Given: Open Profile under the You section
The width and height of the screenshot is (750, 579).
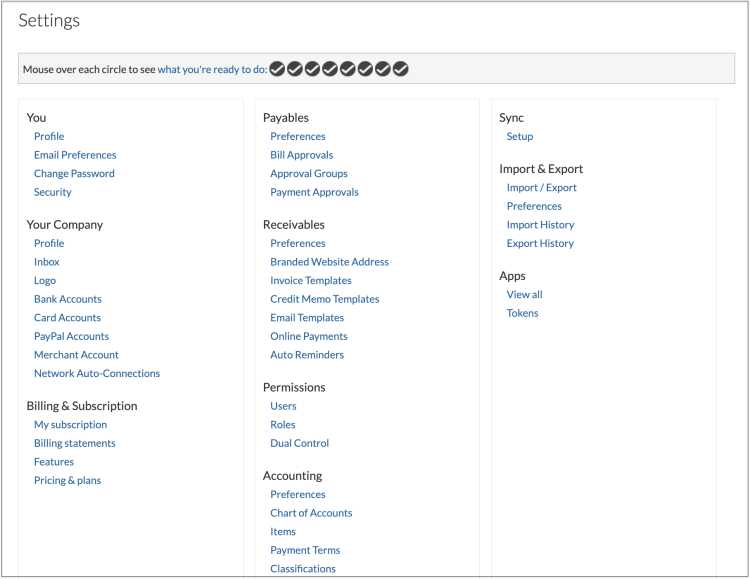Looking at the screenshot, I should (49, 136).
